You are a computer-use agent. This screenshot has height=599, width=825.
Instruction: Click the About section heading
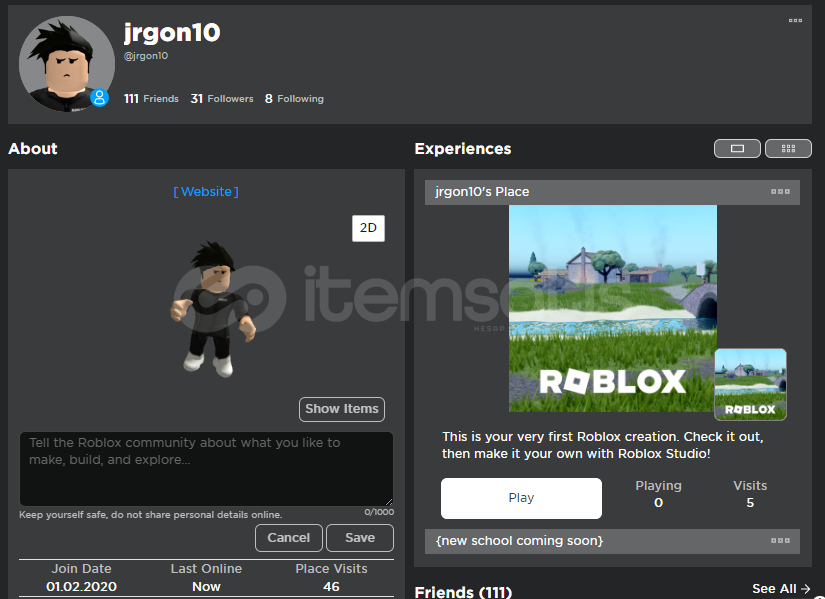(x=33, y=148)
